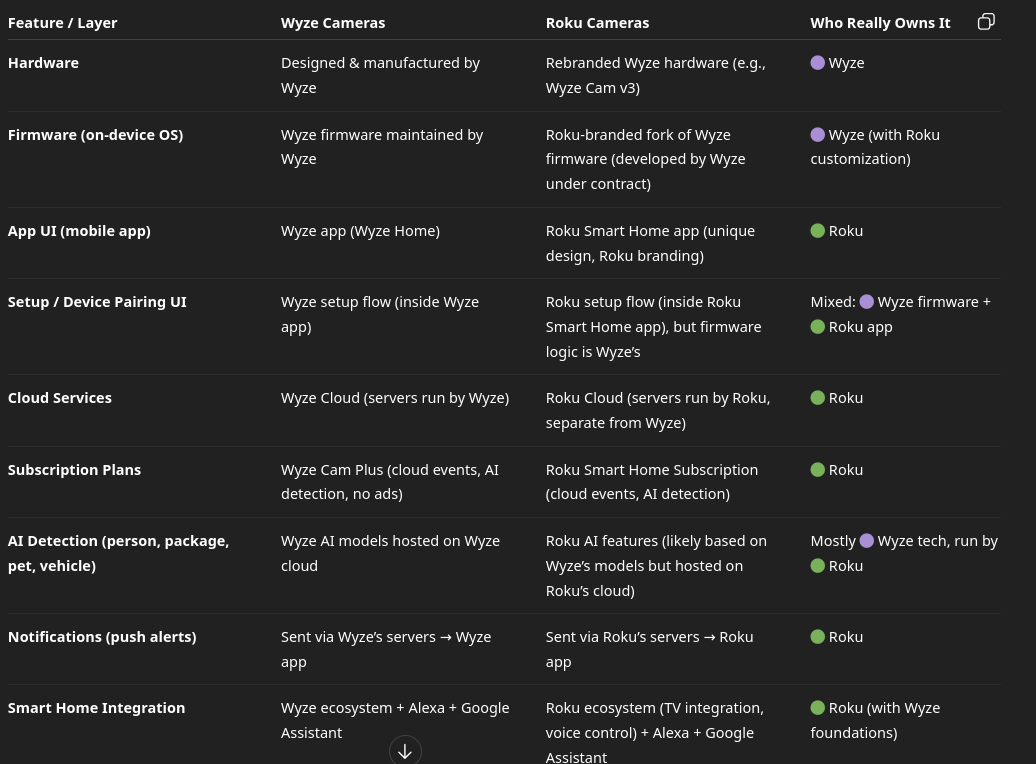
Task: Click the green dot in App UI row
Action: tap(817, 231)
